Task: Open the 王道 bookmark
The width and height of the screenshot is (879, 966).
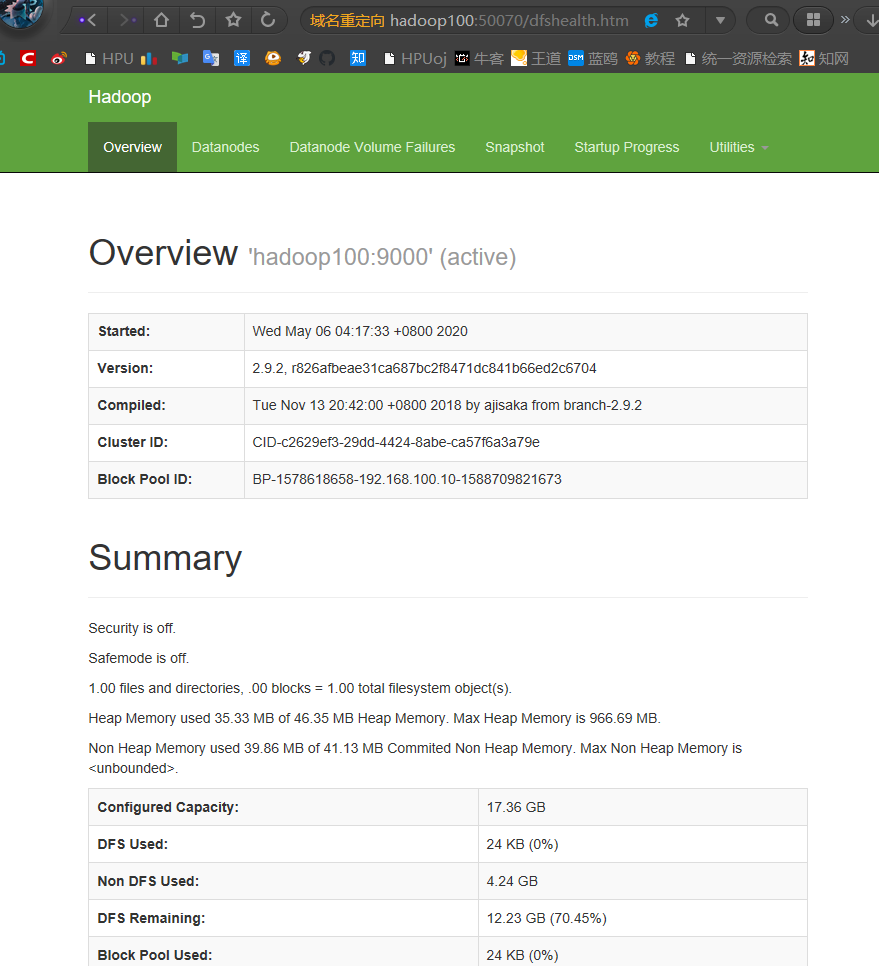Action: [x=536, y=59]
